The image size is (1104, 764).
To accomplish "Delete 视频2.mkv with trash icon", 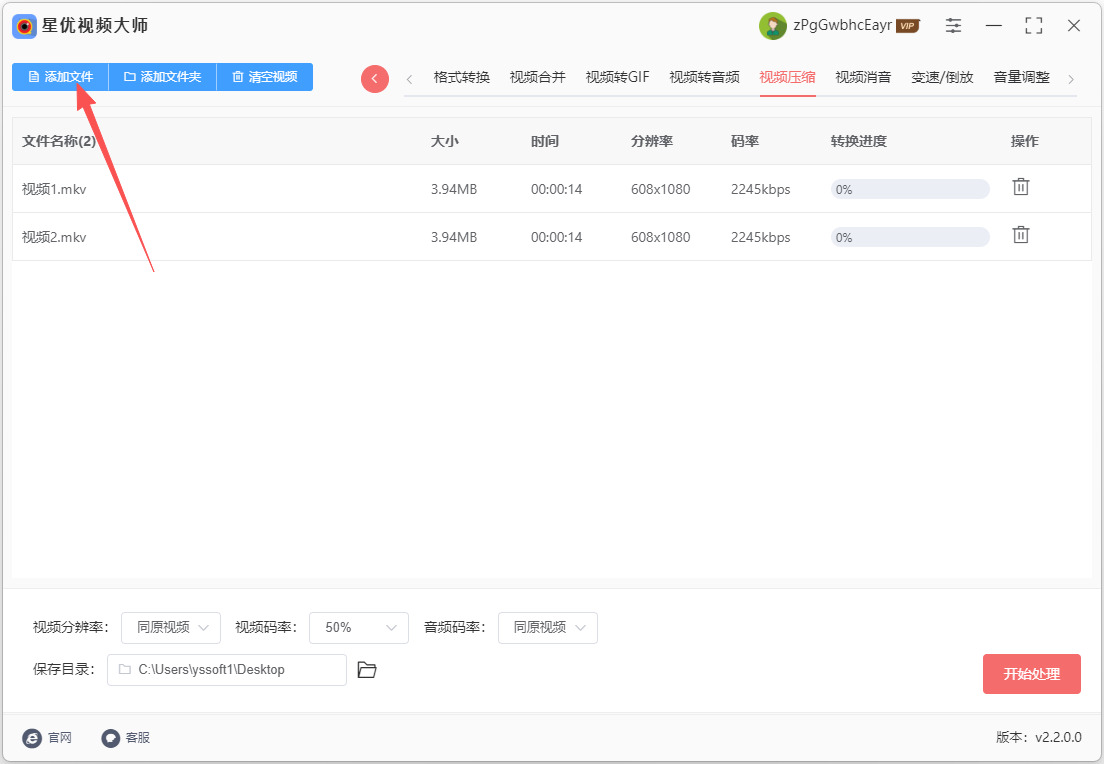I will coord(1021,235).
